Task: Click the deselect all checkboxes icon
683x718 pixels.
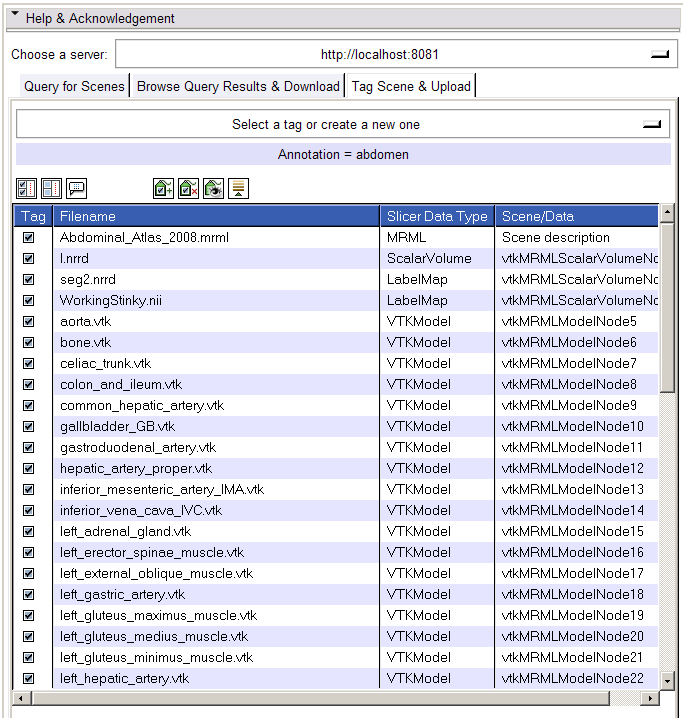Action: [x=51, y=188]
